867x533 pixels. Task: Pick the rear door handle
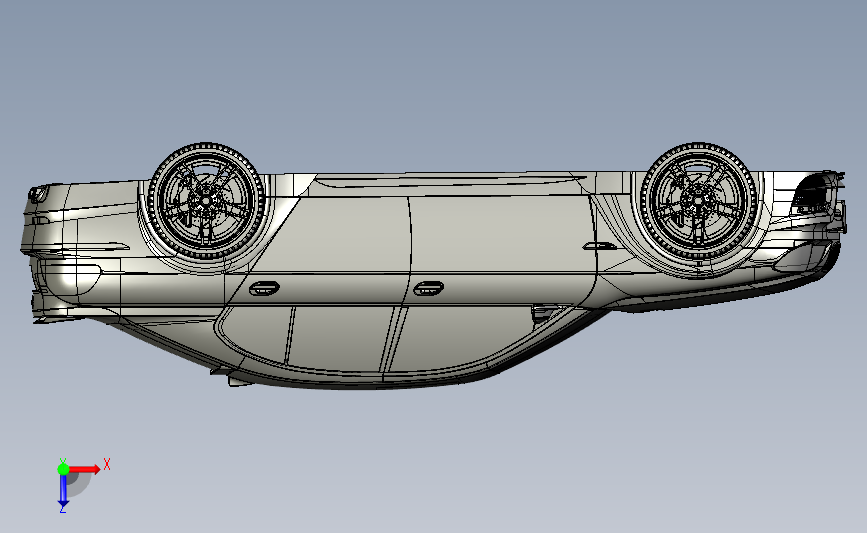click(x=264, y=288)
